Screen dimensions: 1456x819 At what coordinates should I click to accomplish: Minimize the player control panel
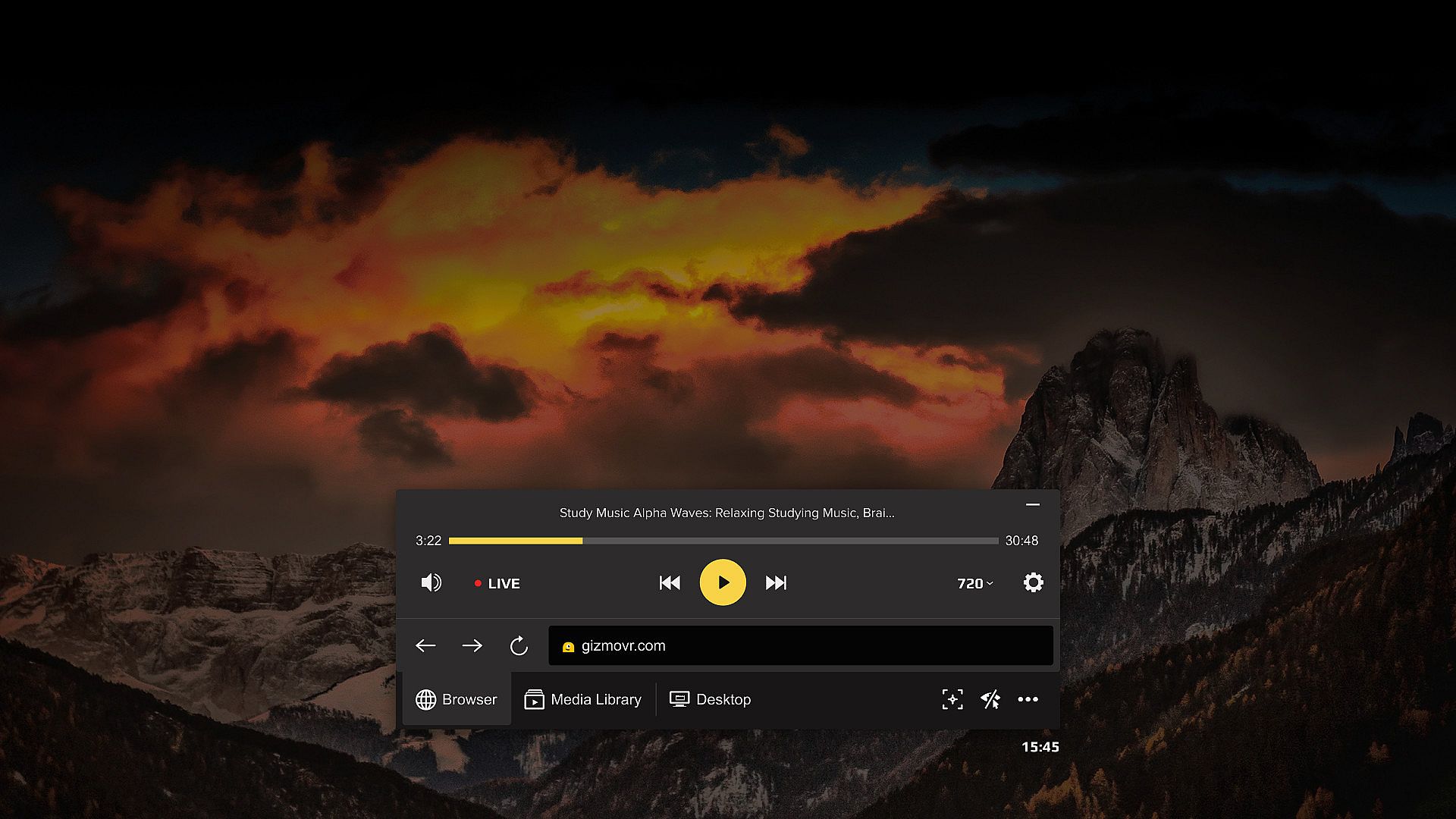pos(1032,504)
